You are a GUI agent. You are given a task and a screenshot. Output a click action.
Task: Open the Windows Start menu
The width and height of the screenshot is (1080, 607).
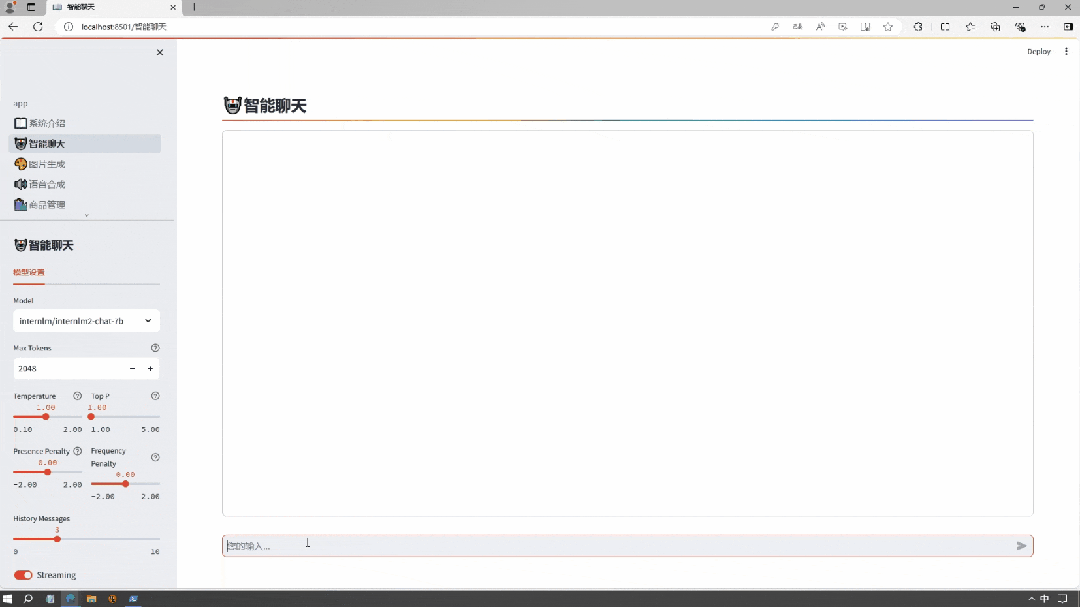tap(8, 599)
